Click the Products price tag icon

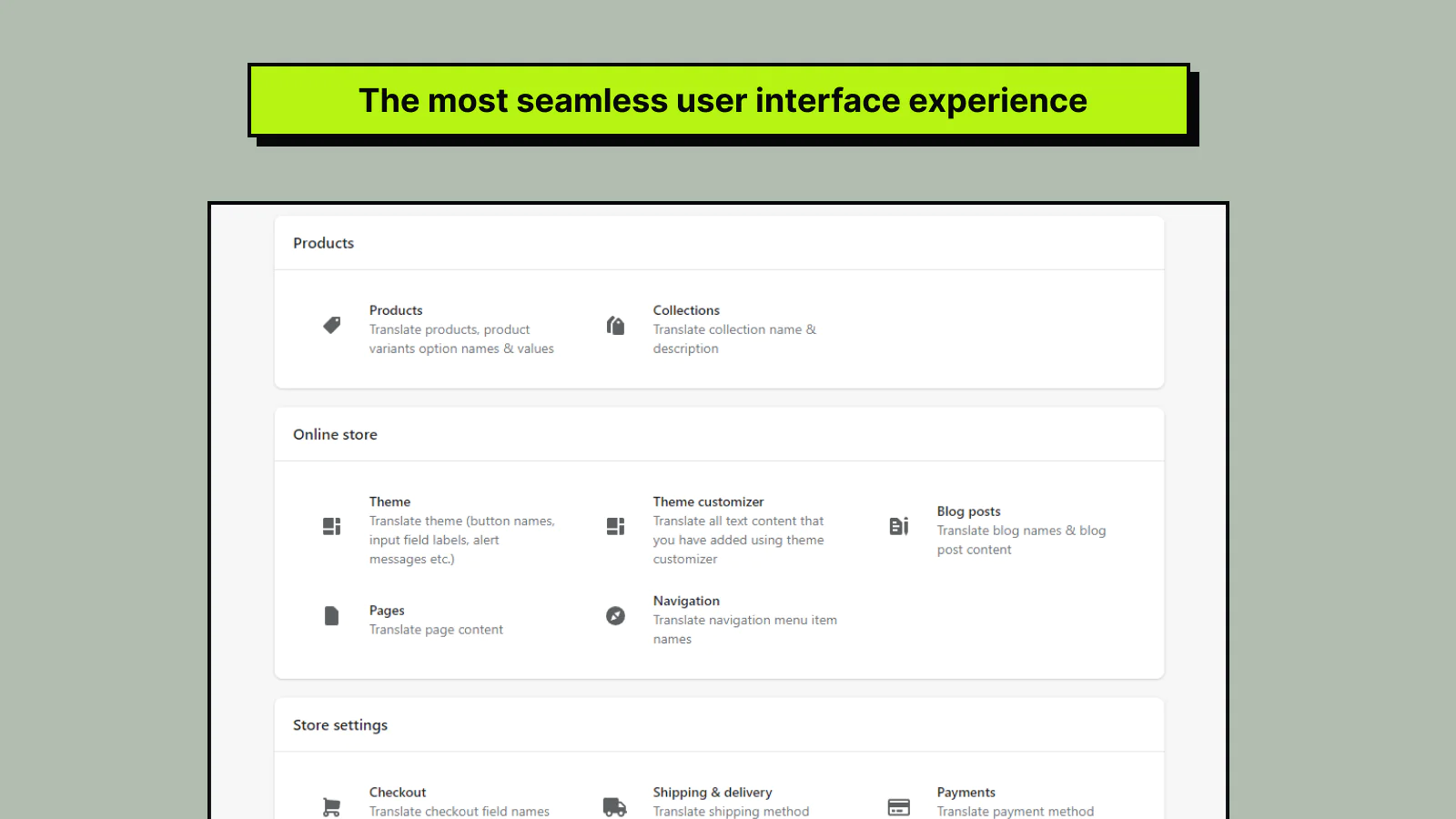tap(332, 325)
